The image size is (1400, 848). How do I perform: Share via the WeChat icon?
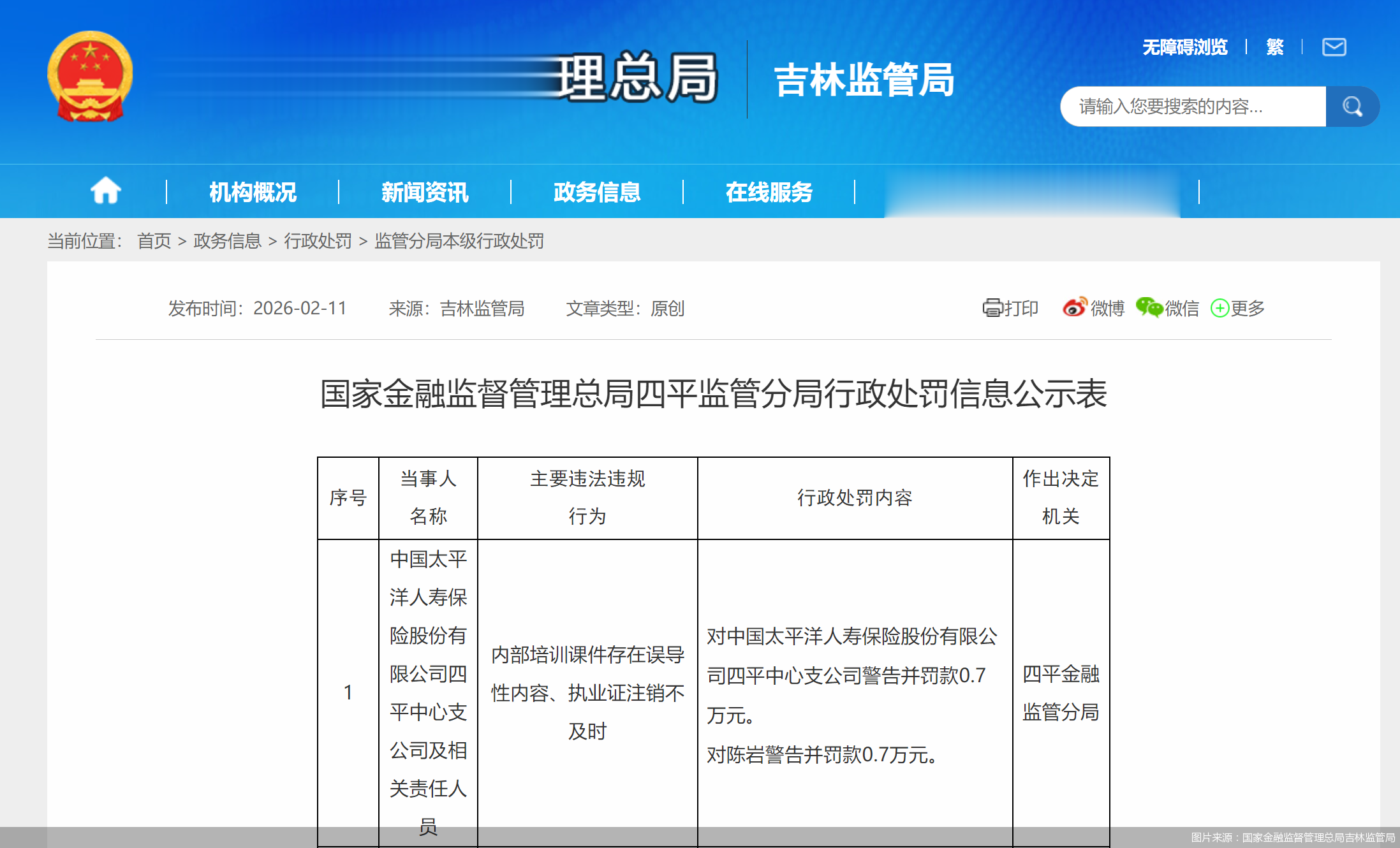(x=1149, y=308)
